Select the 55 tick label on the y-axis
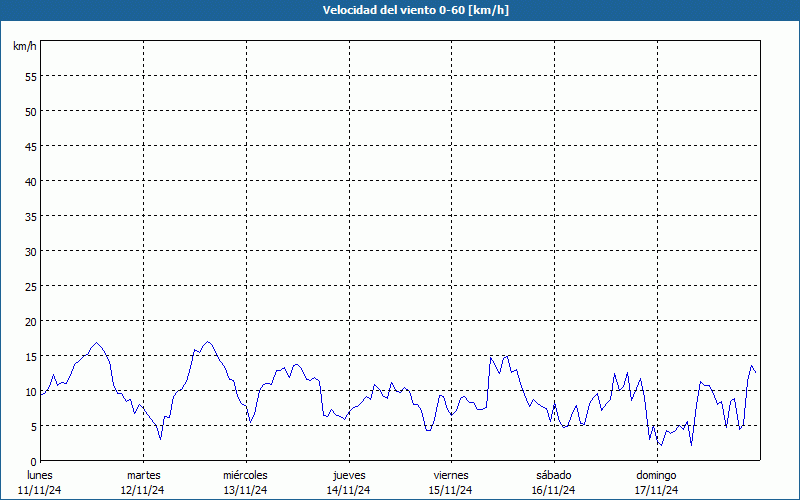800x500 pixels. (x=30, y=76)
